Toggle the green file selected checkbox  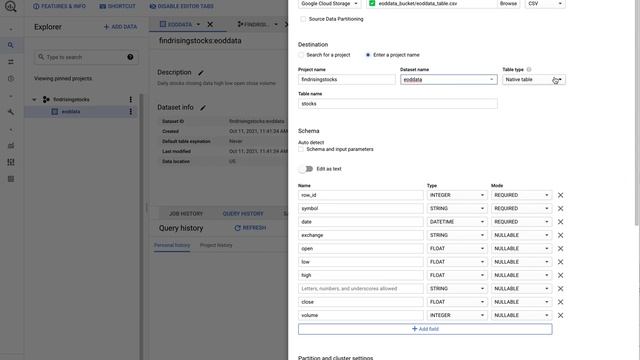pos(372,3)
